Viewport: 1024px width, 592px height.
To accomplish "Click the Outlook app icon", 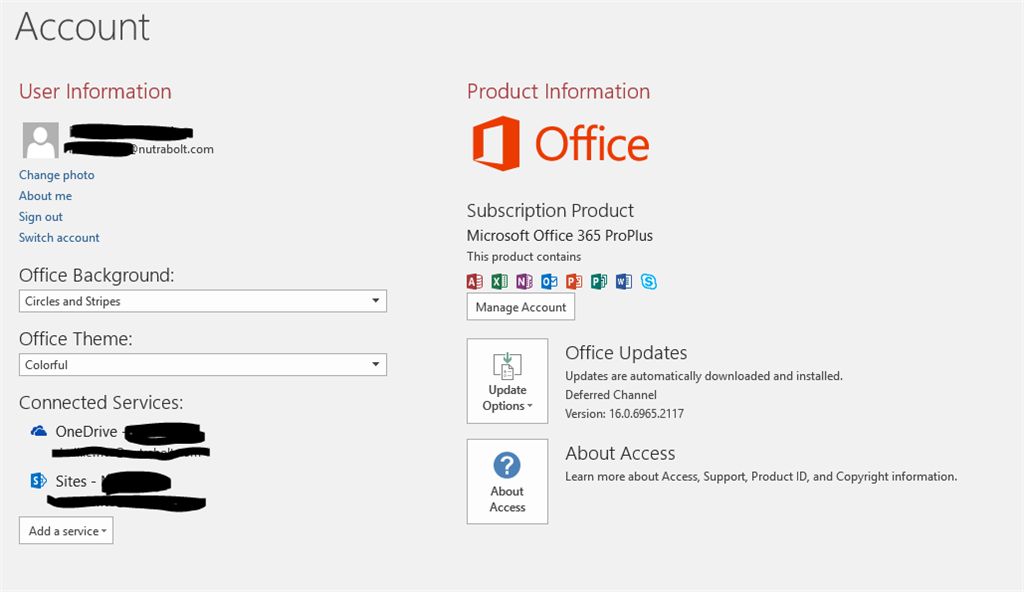I will 549,281.
